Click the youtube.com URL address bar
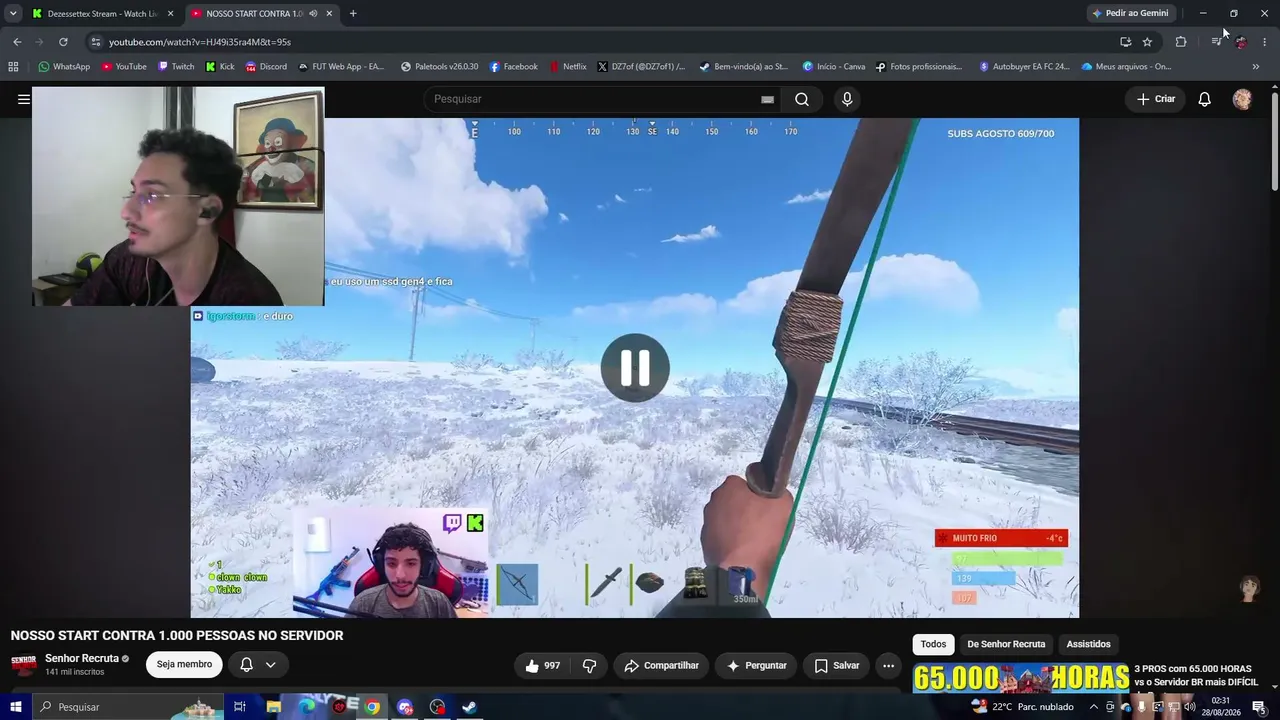The width and height of the screenshot is (1280, 720). (x=600, y=42)
